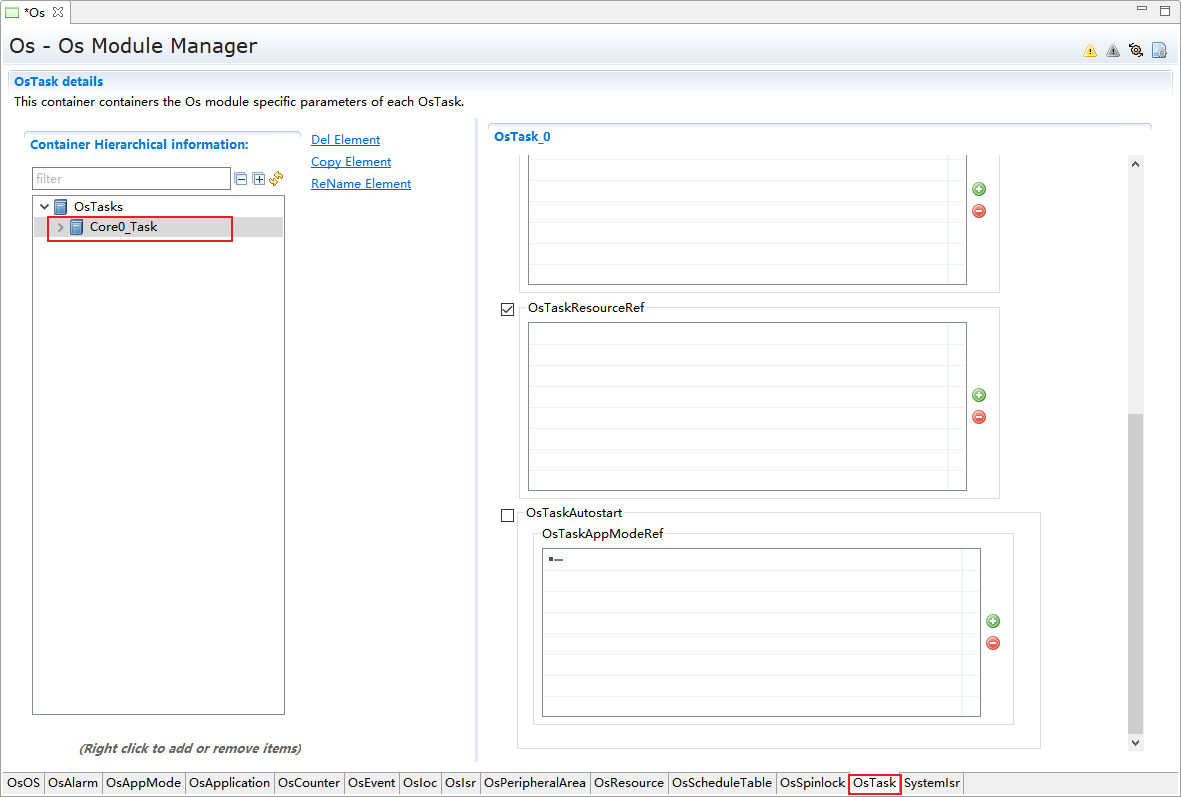Screen dimensions: 1181x797
Task: Click the Del Element link
Action: click(x=345, y=140)
